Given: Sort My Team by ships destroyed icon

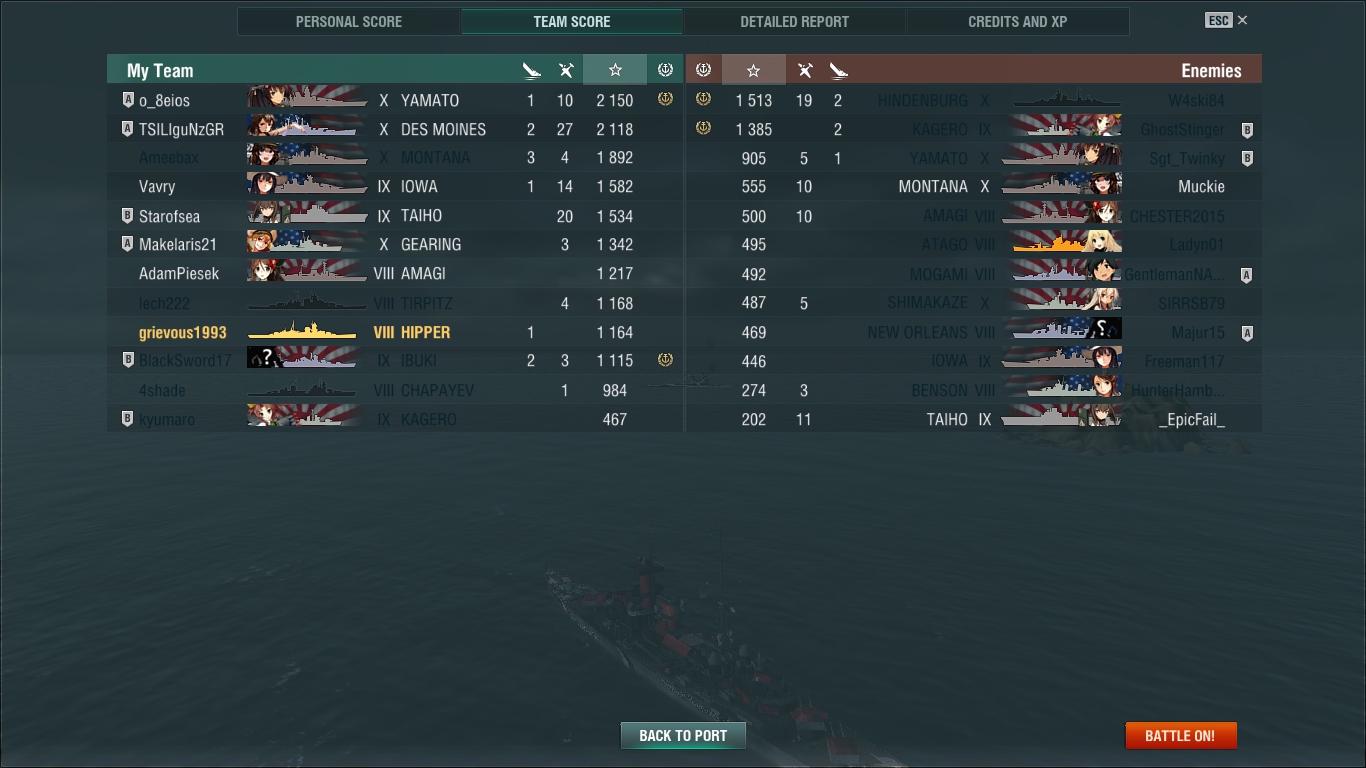Looking at the screenshot, I should pos(531,70).
